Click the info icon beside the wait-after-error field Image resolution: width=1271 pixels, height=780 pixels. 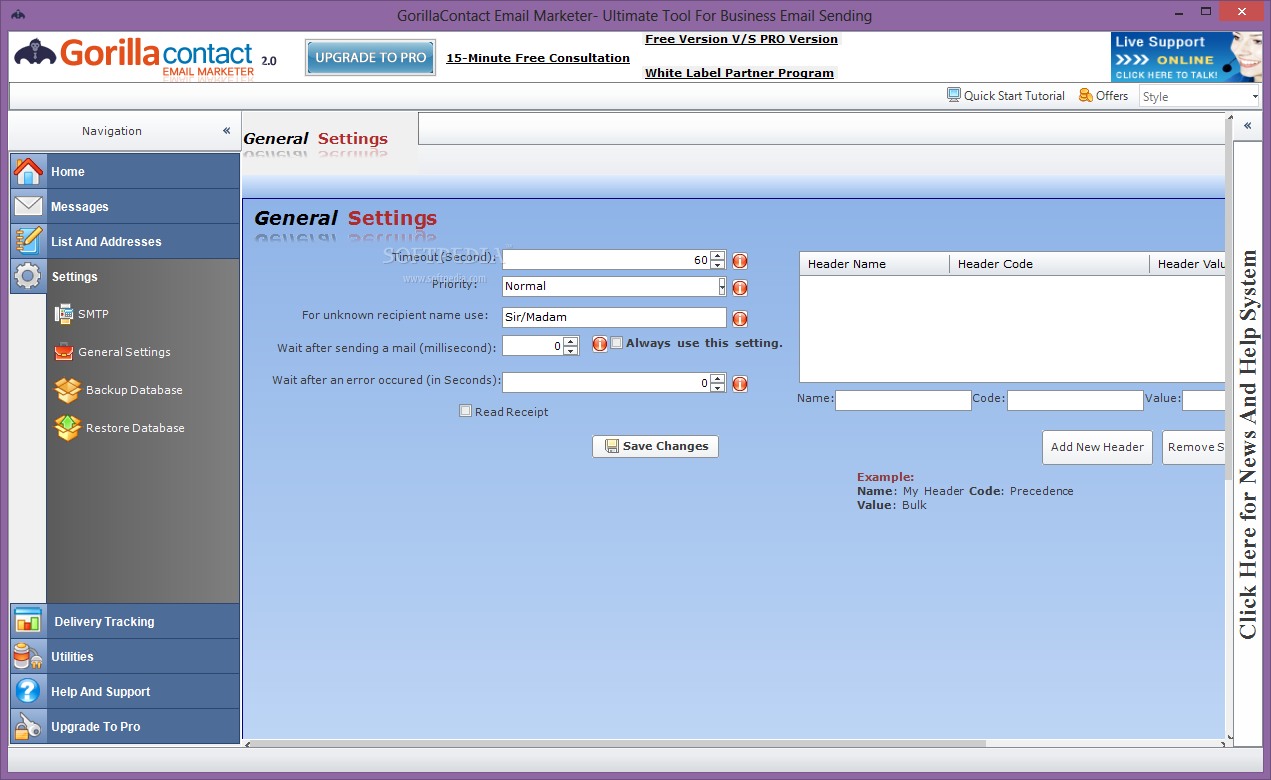(x=740, y=384)
